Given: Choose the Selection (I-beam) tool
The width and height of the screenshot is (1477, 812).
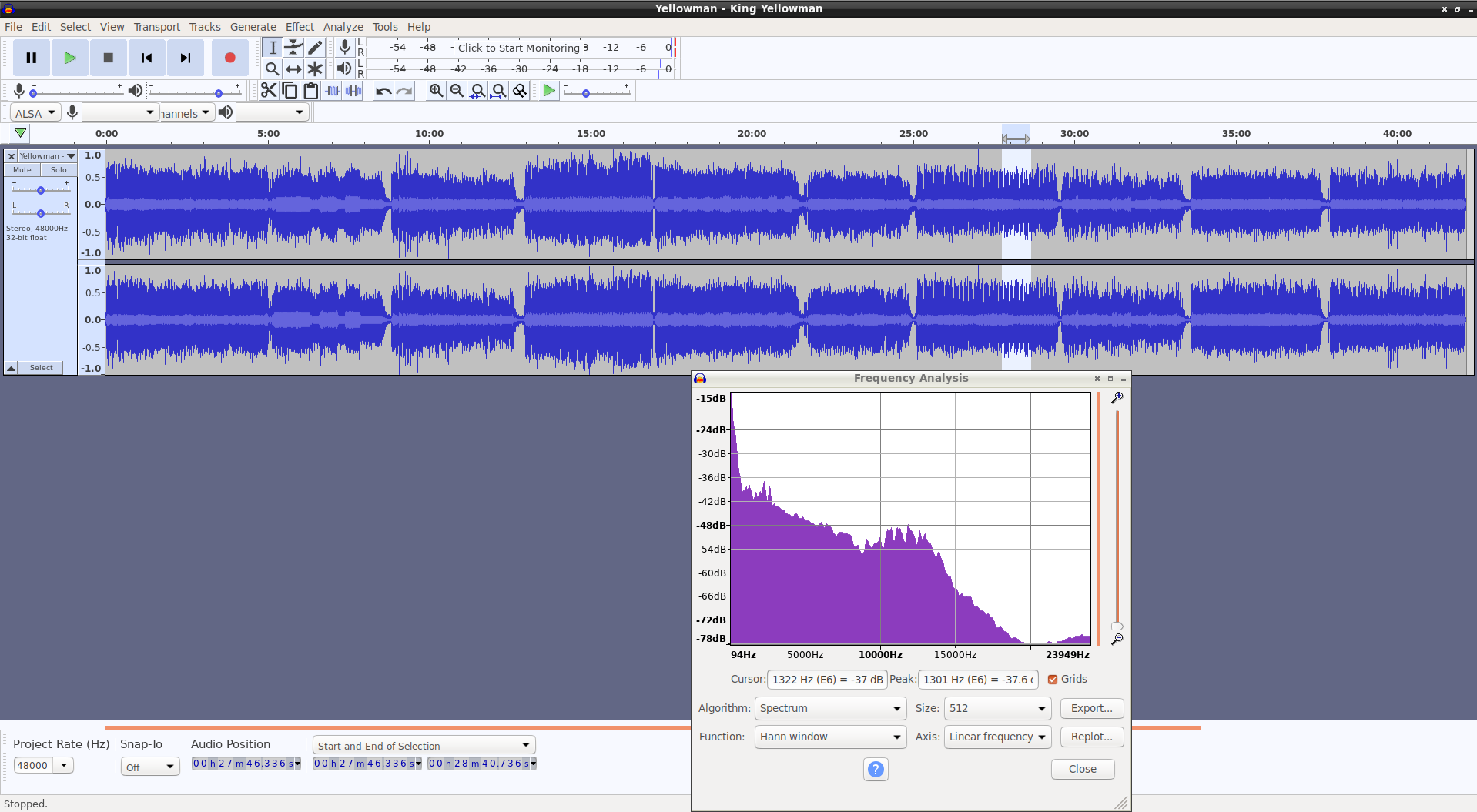Looking at the screenshot, I should 273,48.
